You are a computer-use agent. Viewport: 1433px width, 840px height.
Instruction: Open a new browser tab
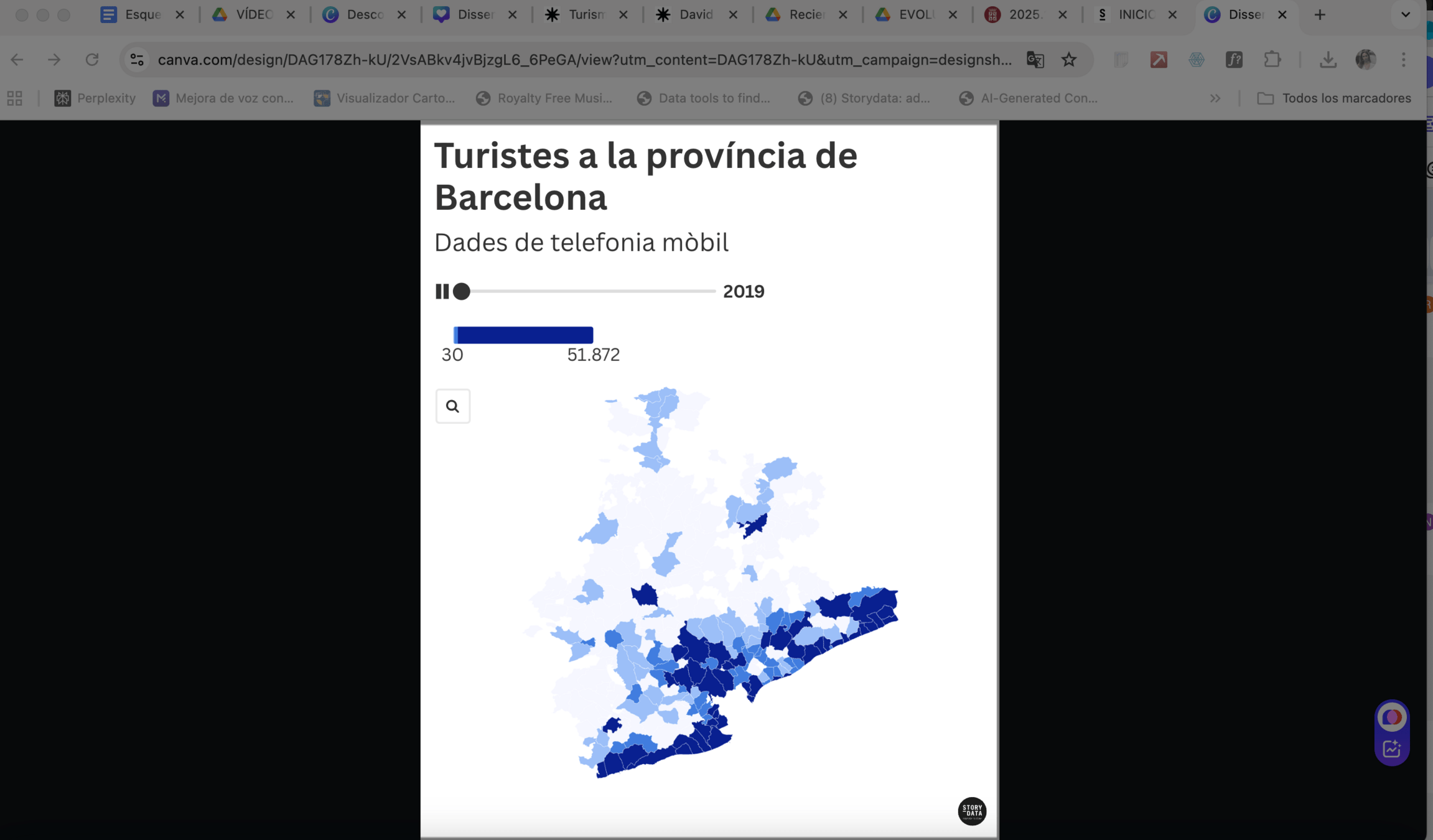tap(1320, 15)
